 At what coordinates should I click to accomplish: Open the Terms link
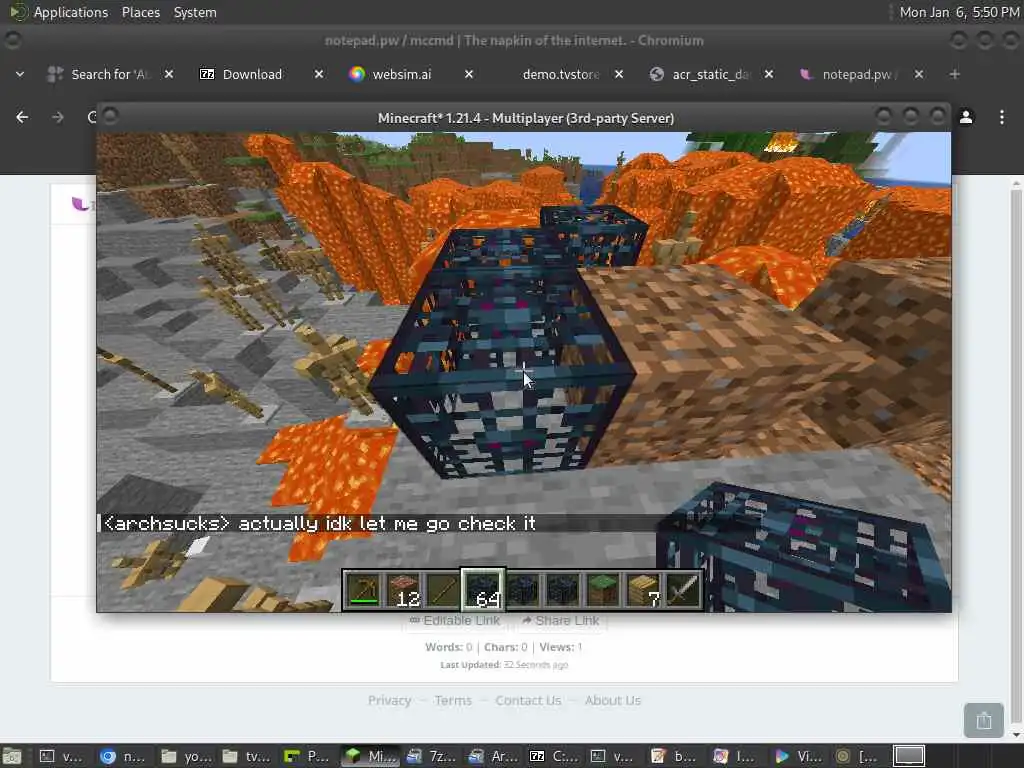[453, 700]
